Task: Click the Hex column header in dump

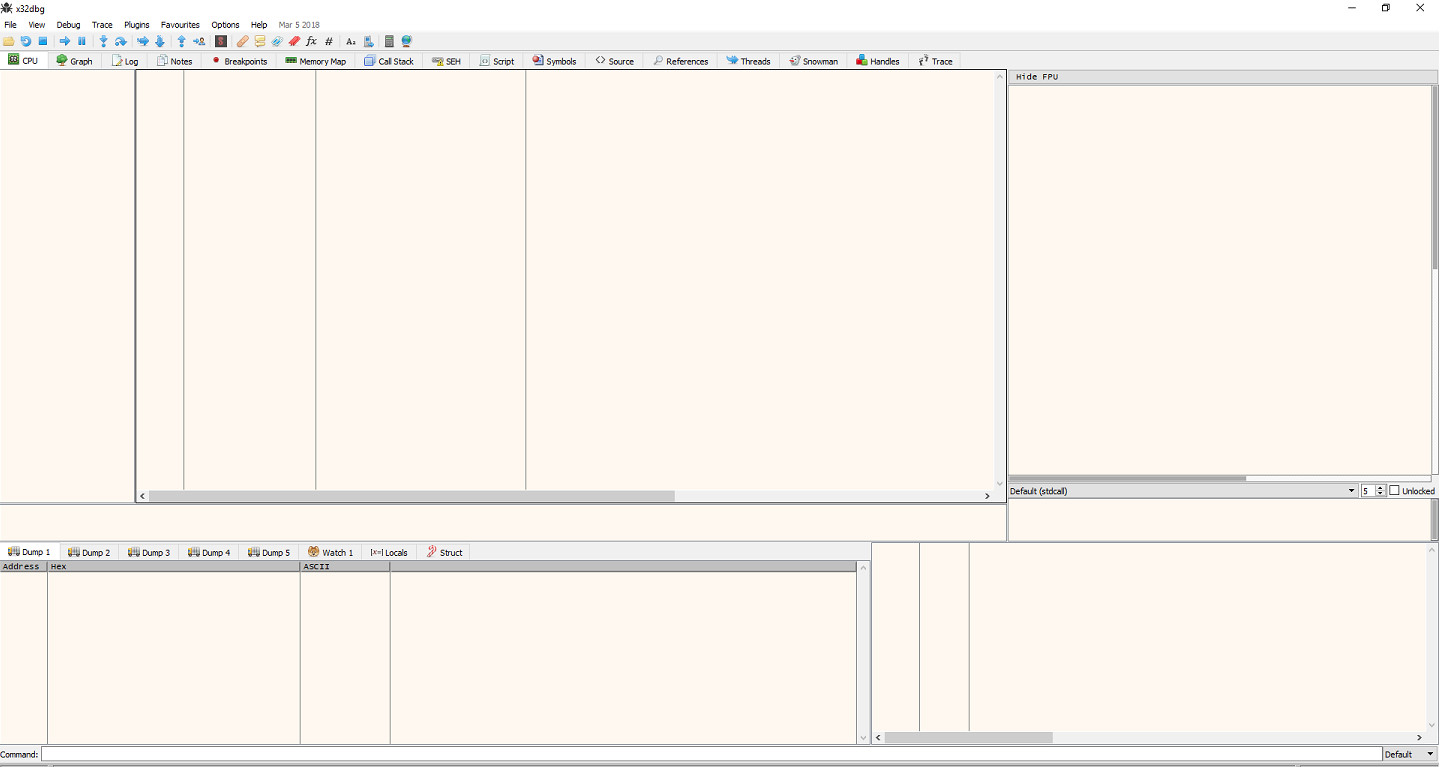Action: tap(174, 567)
